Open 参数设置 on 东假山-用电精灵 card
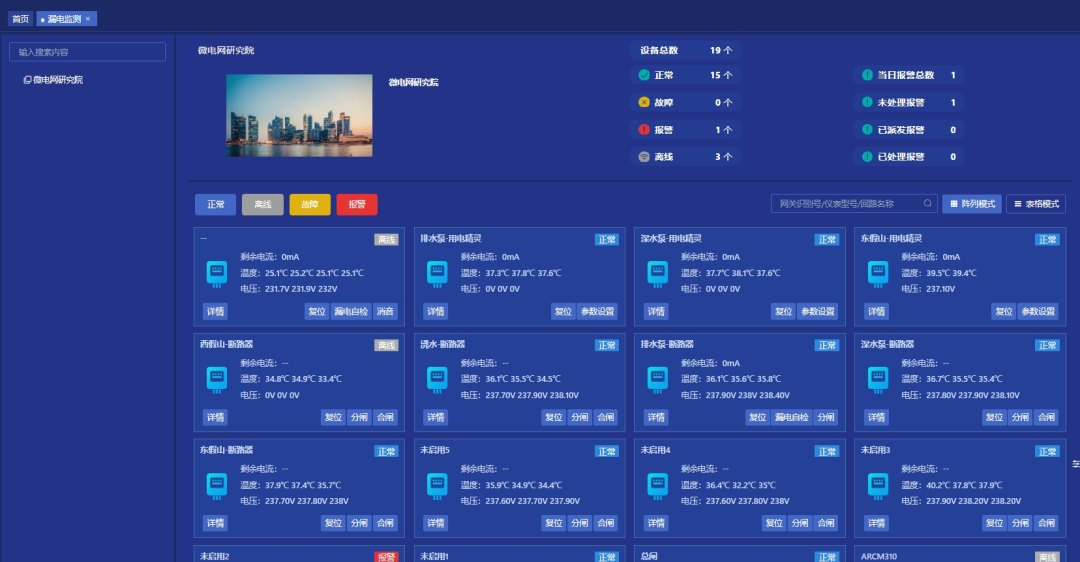The image size is (1080, 562). 1038,311
